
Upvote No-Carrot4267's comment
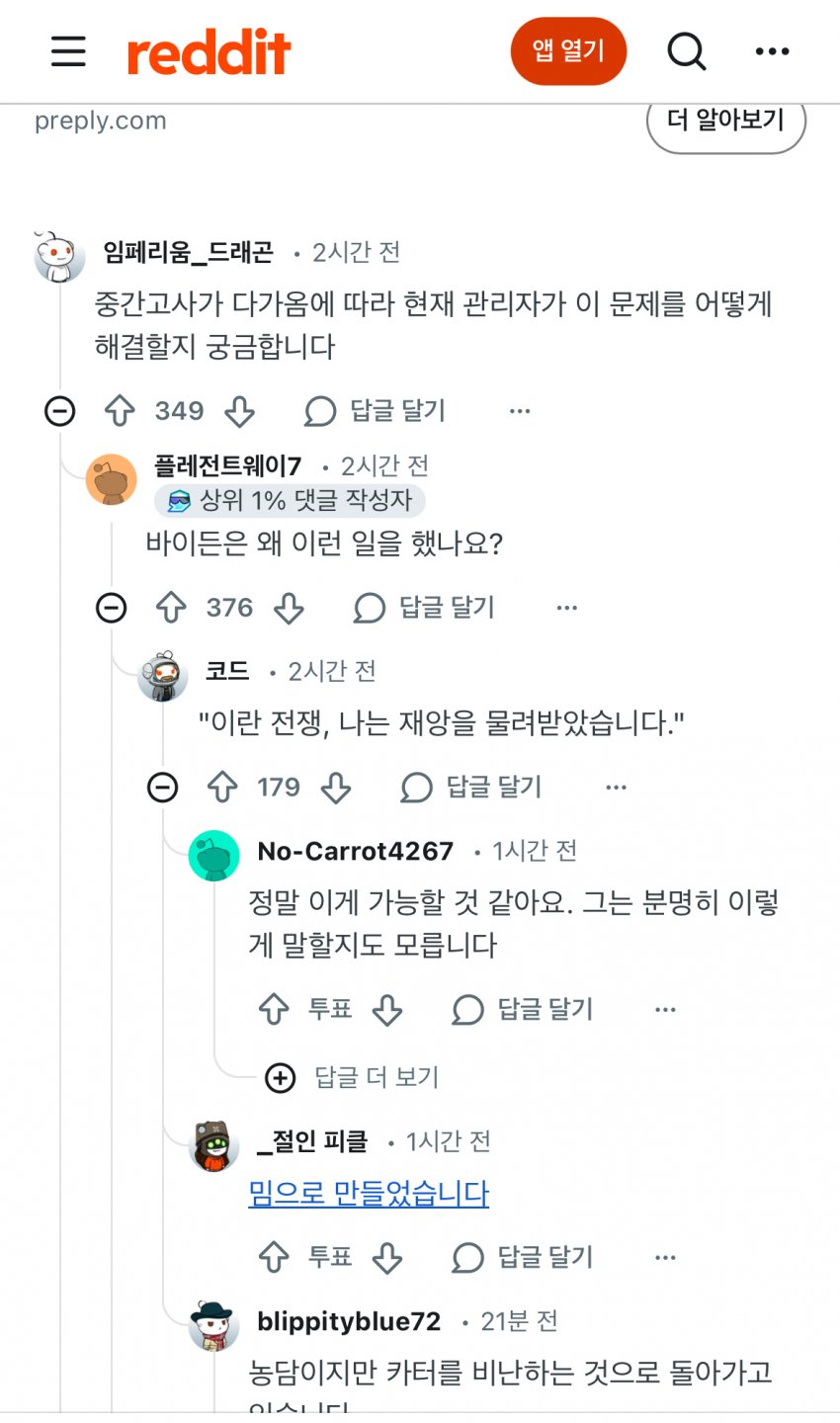click(x=274, y=1009)
